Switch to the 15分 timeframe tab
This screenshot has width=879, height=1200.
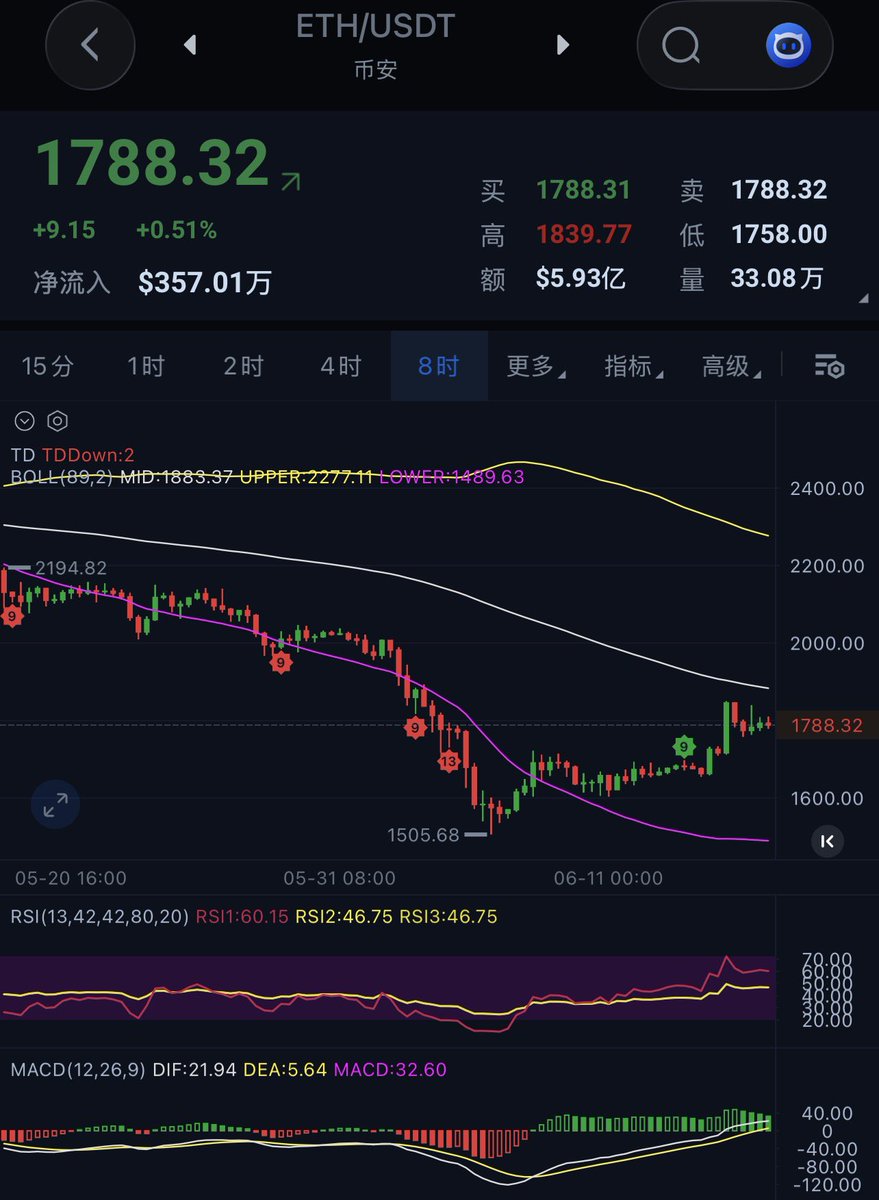click(48, 366)
